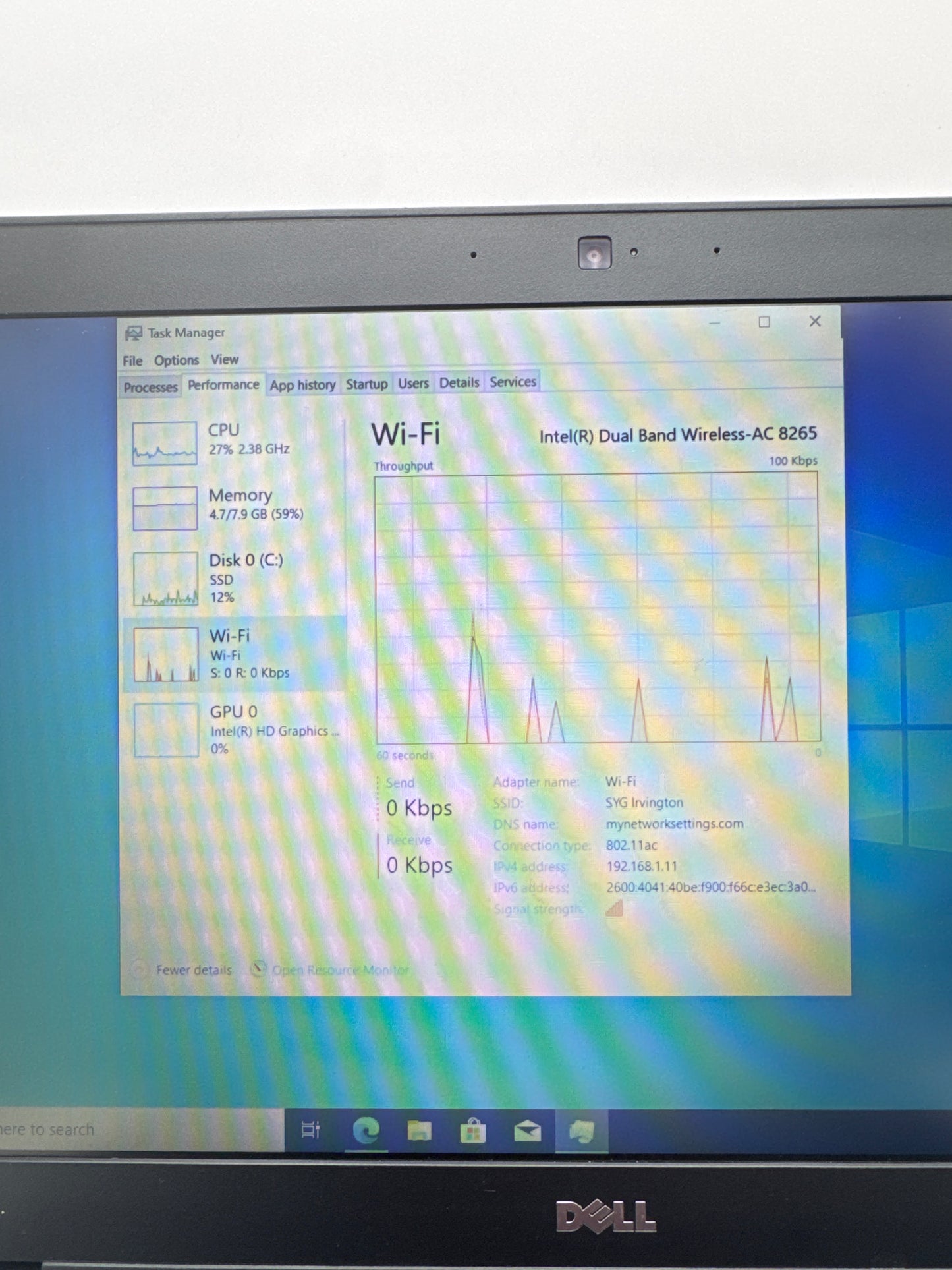952x1270 pixels.
Task: Open the File menu
Action: 132,361
